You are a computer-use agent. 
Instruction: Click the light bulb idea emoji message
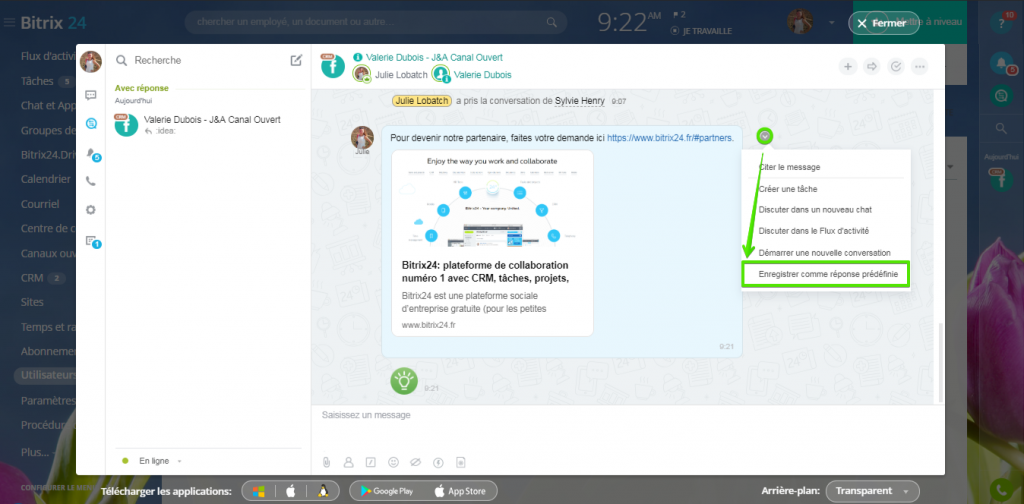404,381
